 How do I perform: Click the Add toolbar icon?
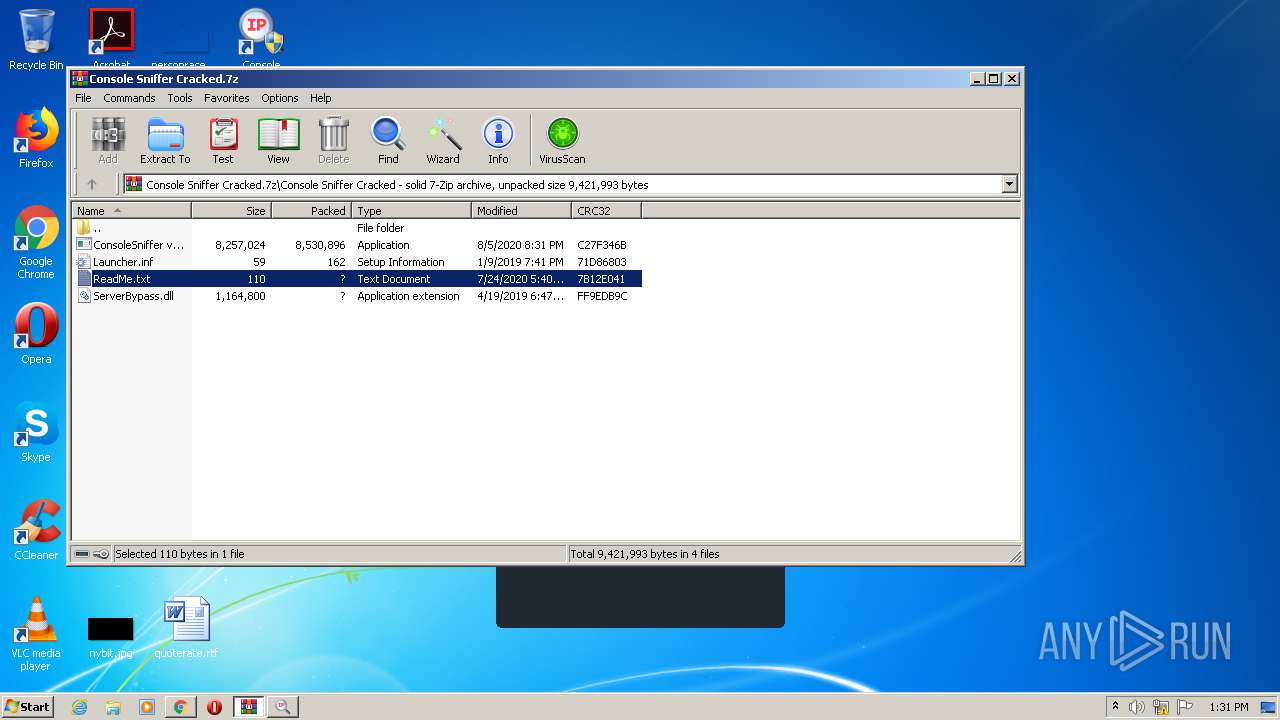pyautogui.click(x=108, y=141)
